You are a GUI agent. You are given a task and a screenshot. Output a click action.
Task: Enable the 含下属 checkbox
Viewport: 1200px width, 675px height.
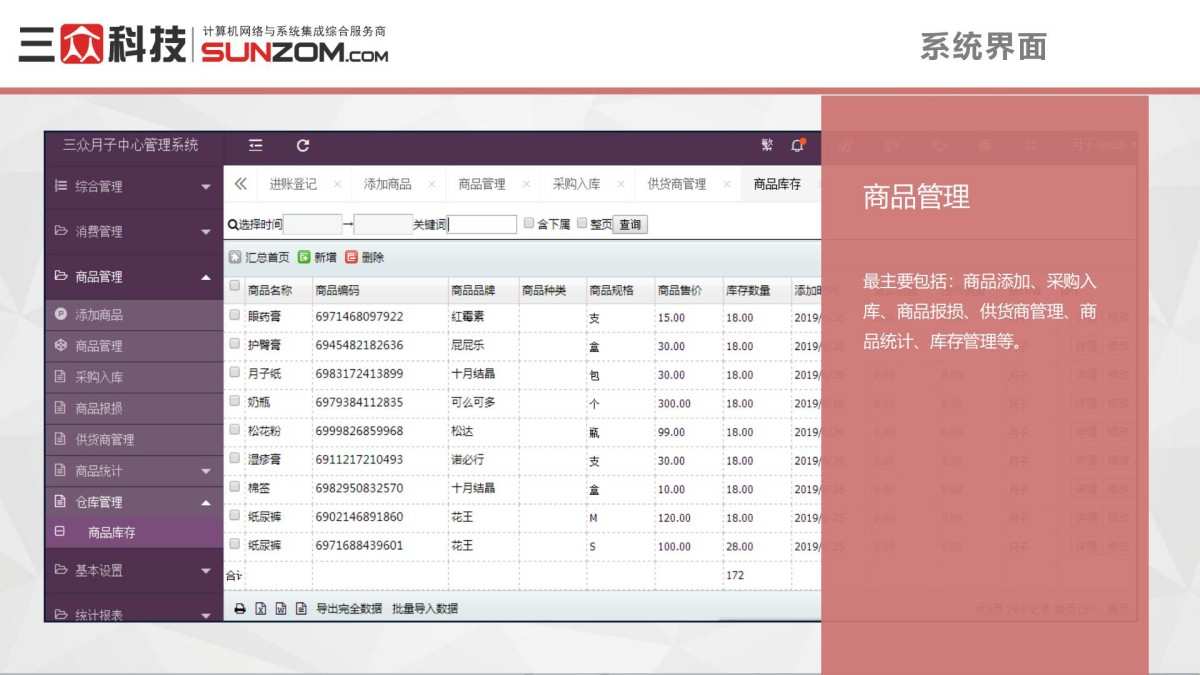click(x=528, y=223)
